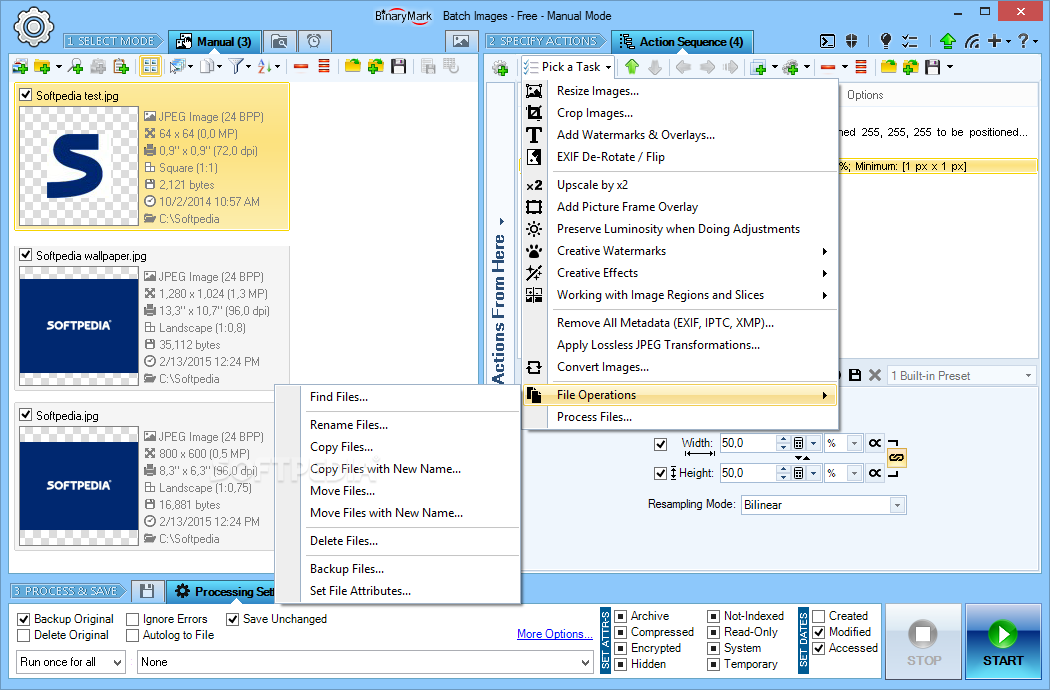1050x690 pixels.
Task: Increase the Height value with stepper arrows
Action: pyautogui.click(x=783, y=469)
